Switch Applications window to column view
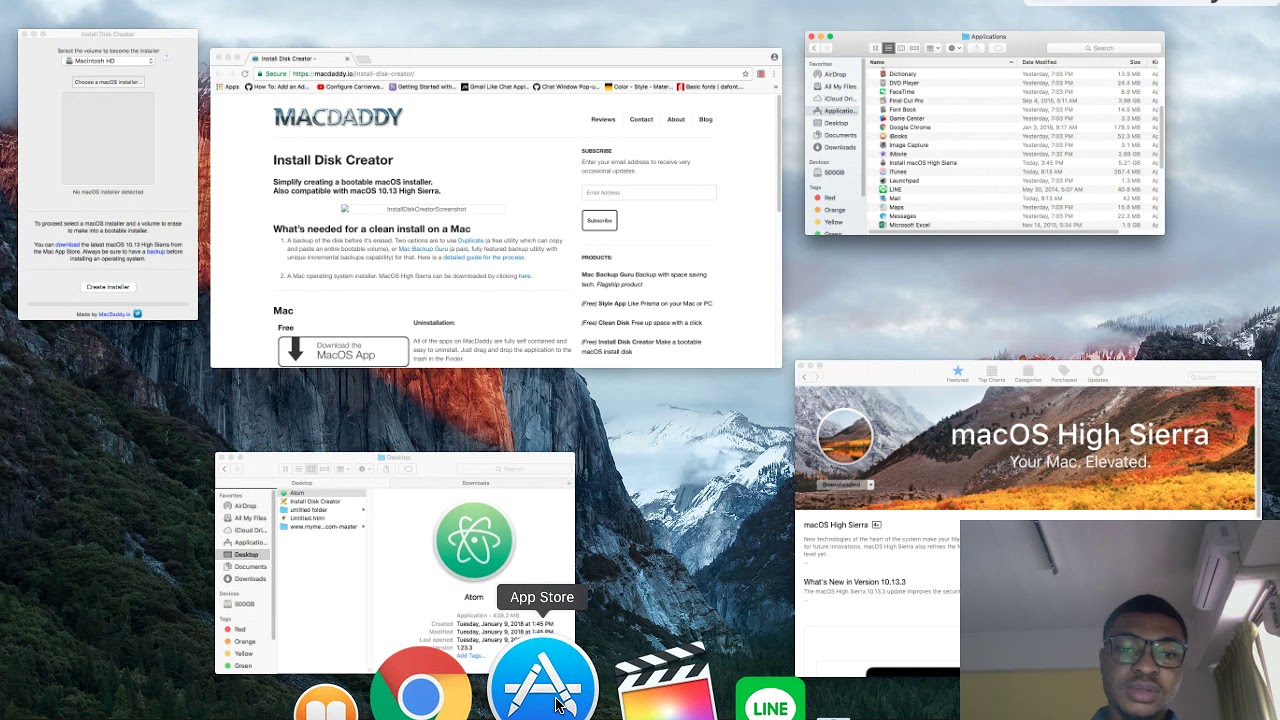The height and width of the screenshot is (720, 1280). (x=901, y=48)
